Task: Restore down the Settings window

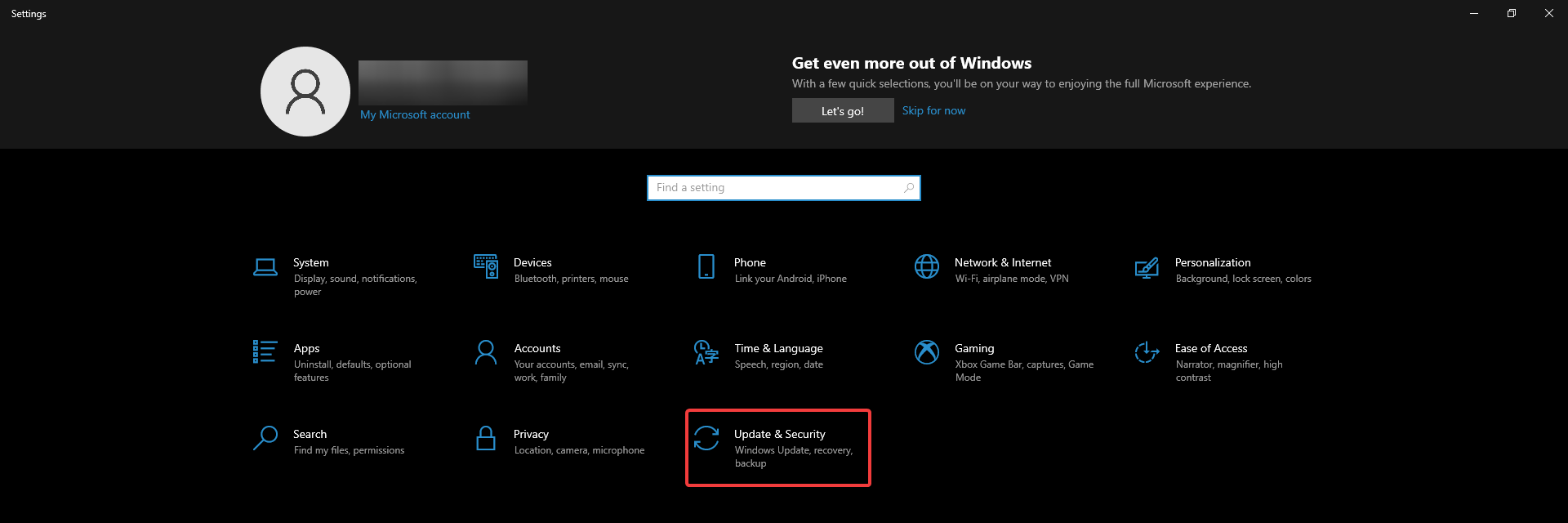Action: (x=1512, y=13)
